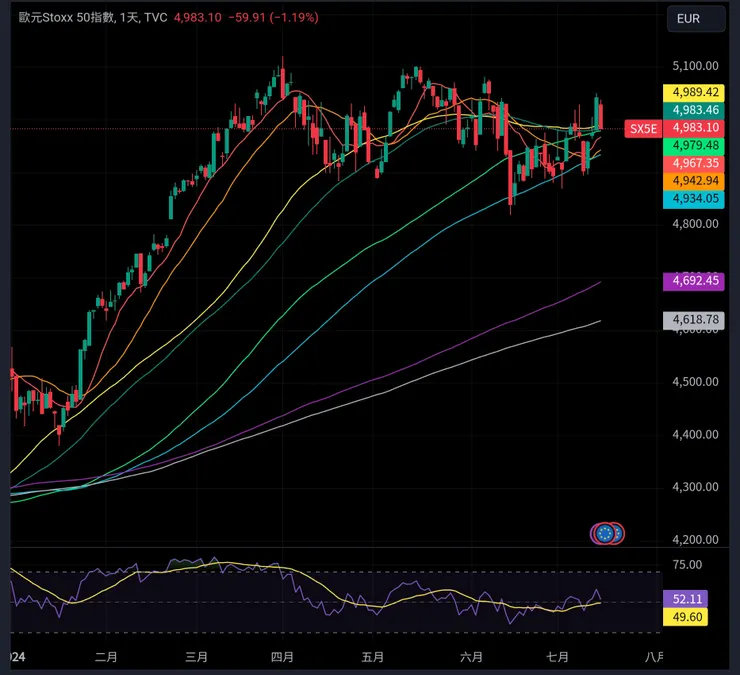Viewport: 740px width, 675px height.
Task: Open the EUR currency selector
Action: point(696,19)
